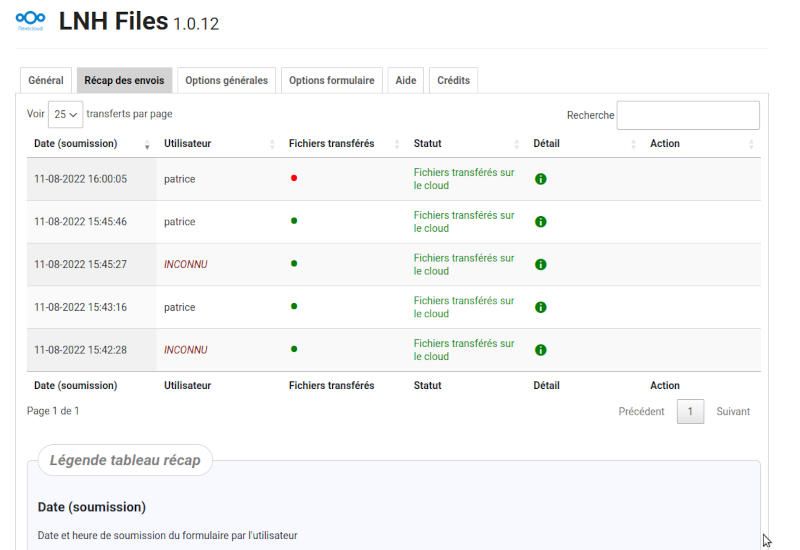Click legend description 'Date et heure de soumission'
Image resolution: width=800 pixels, height=550 pixels.
[167, 536]
